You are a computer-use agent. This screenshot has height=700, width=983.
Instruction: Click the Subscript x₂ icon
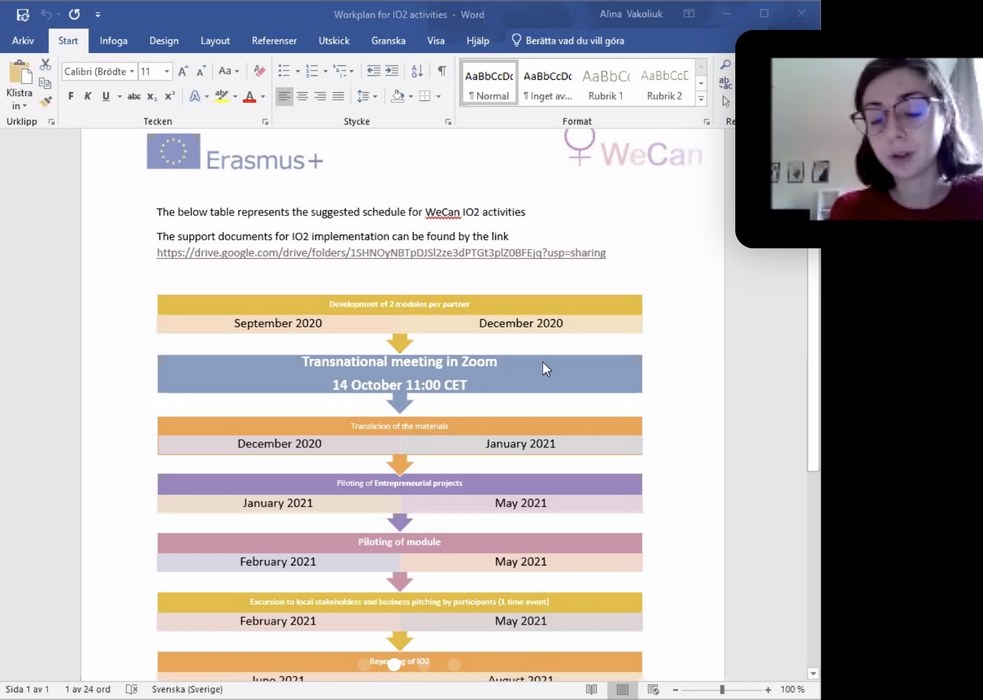152,97
